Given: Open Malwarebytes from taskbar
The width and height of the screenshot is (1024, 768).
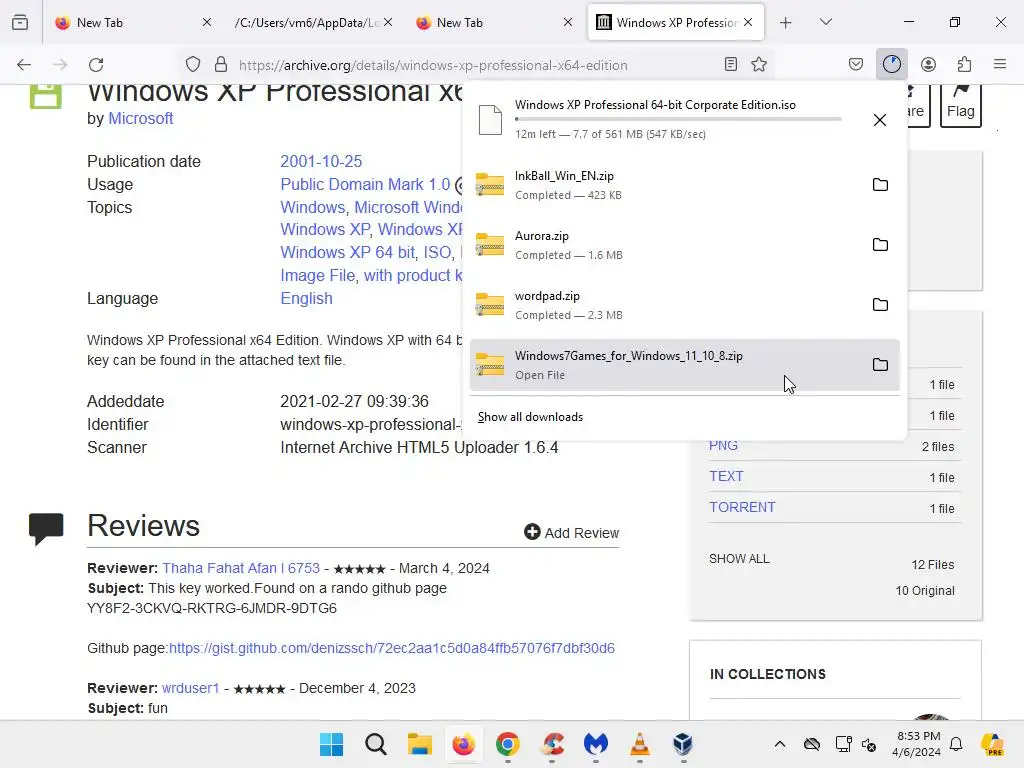Looking at the screenshot, I should click(x=596, y=744).
